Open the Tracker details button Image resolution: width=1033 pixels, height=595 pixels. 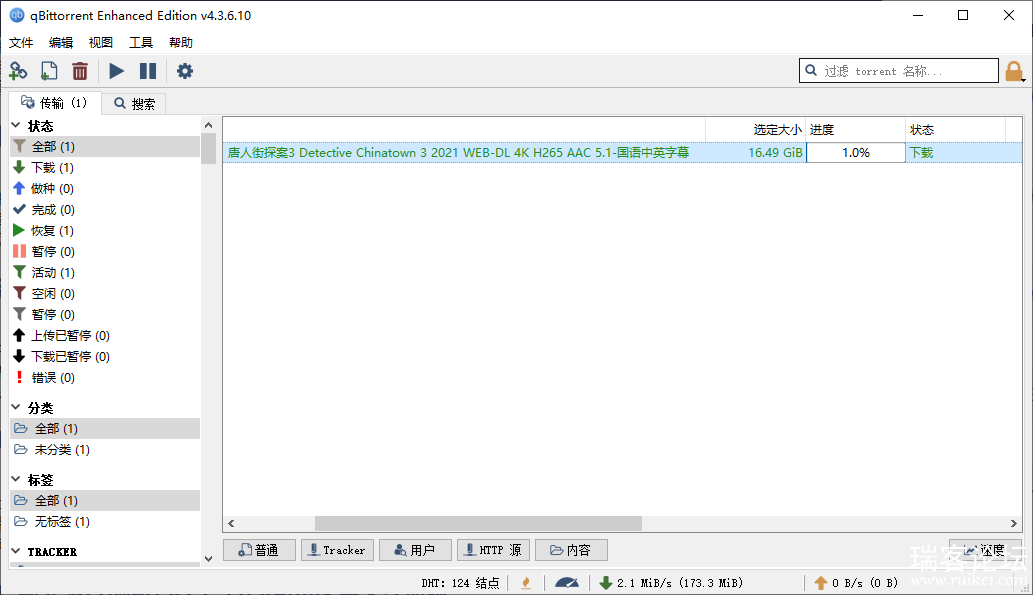click(337, 550)
